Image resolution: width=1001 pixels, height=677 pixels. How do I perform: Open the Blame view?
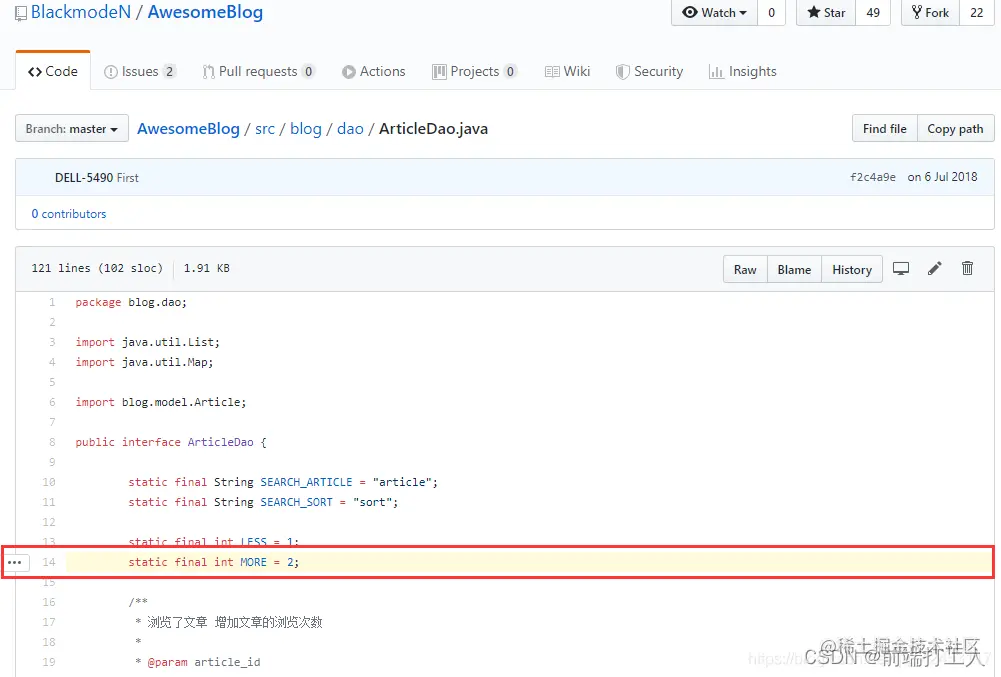point(794,270)
